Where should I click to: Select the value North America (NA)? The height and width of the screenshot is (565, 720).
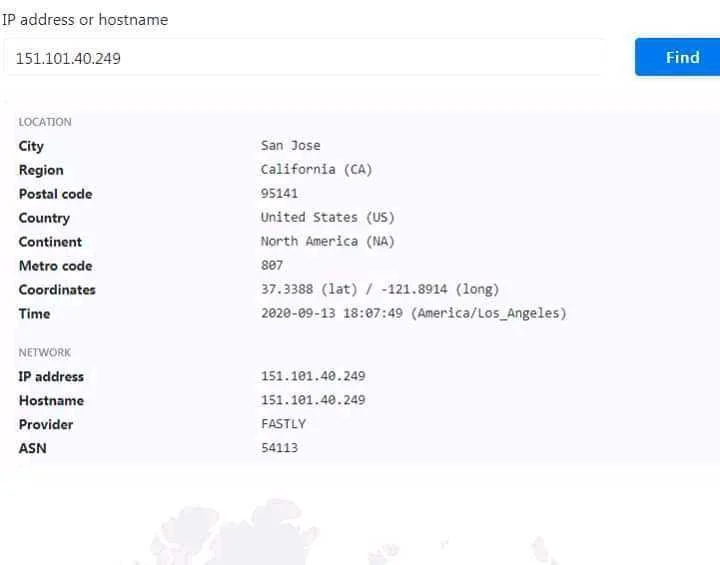pyautogui.click(x=328, y=241)
